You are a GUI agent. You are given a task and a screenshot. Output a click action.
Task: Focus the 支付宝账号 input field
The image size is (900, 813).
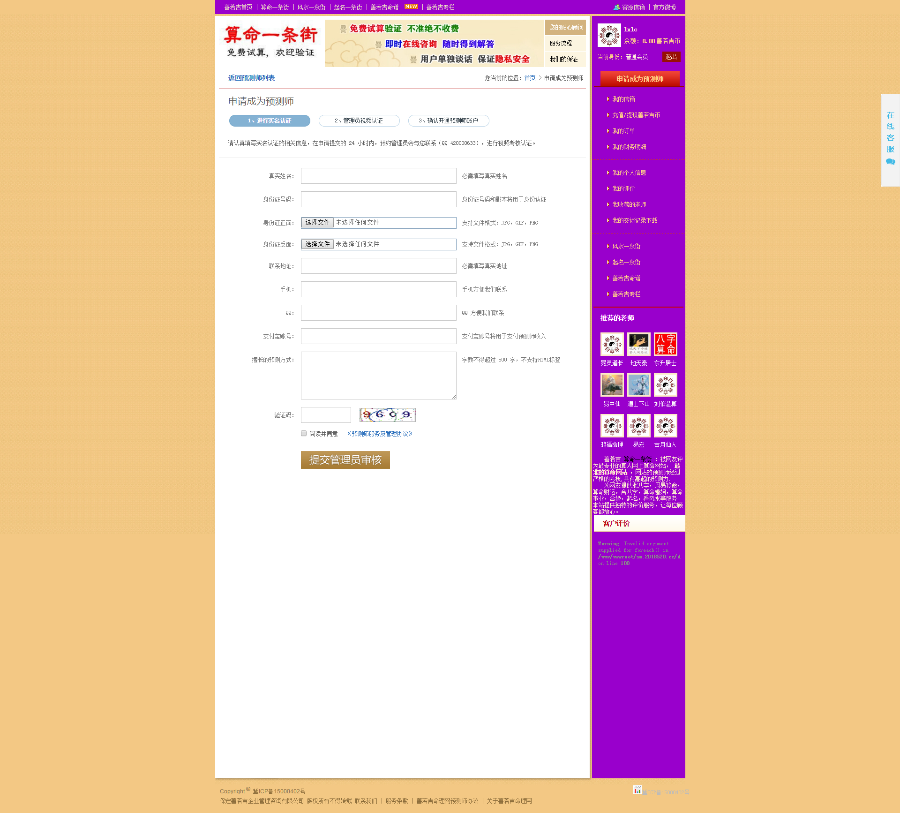(x=379, y=336)
